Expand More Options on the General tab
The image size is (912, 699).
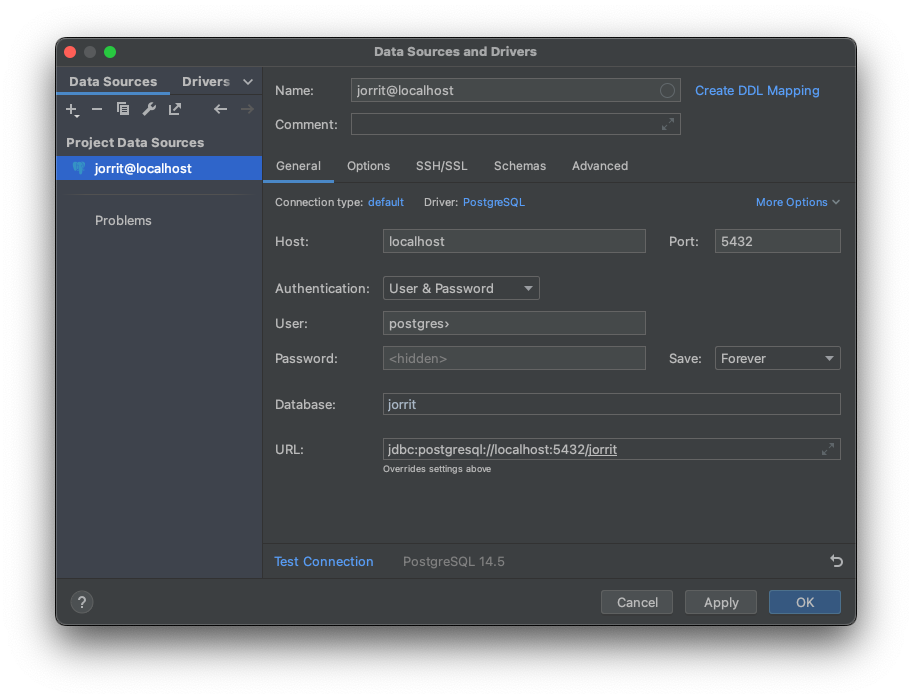point(797,202)
